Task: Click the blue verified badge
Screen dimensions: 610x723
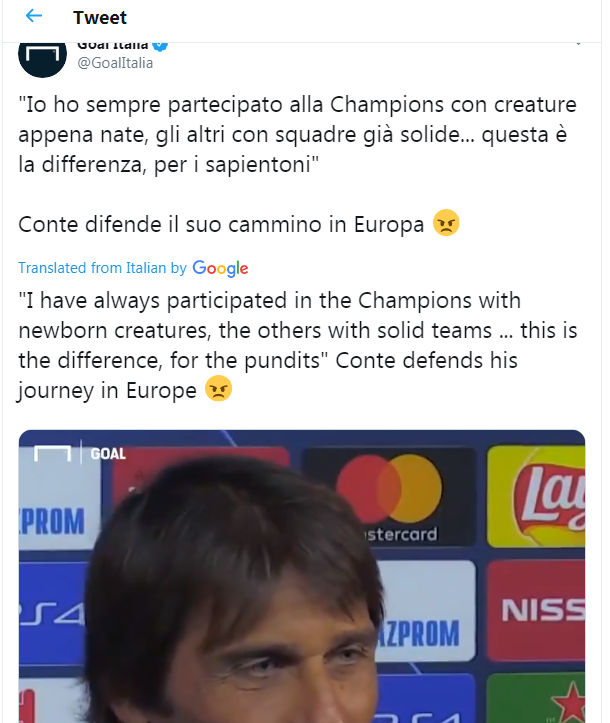Action: [159, 45]
